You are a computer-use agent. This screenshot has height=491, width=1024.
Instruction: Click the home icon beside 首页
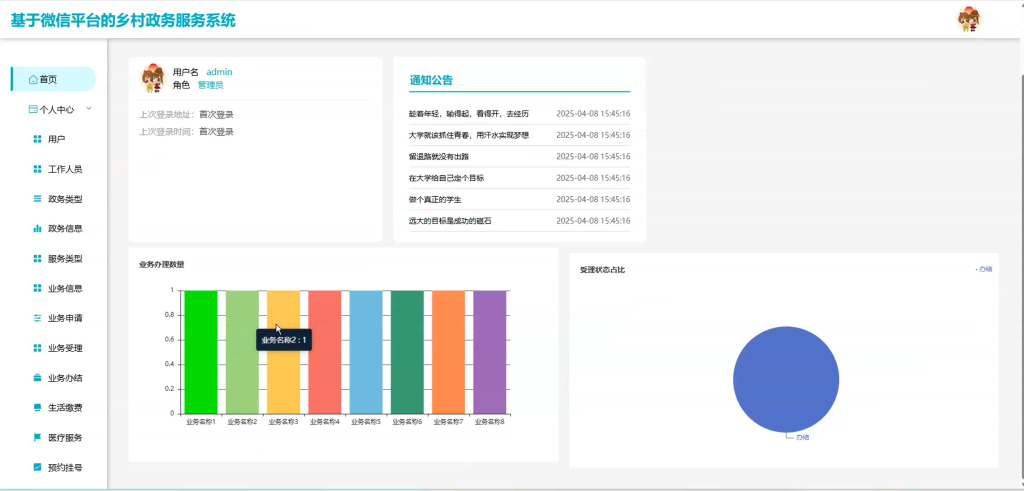pyautogui.click(x=33, y=80)
